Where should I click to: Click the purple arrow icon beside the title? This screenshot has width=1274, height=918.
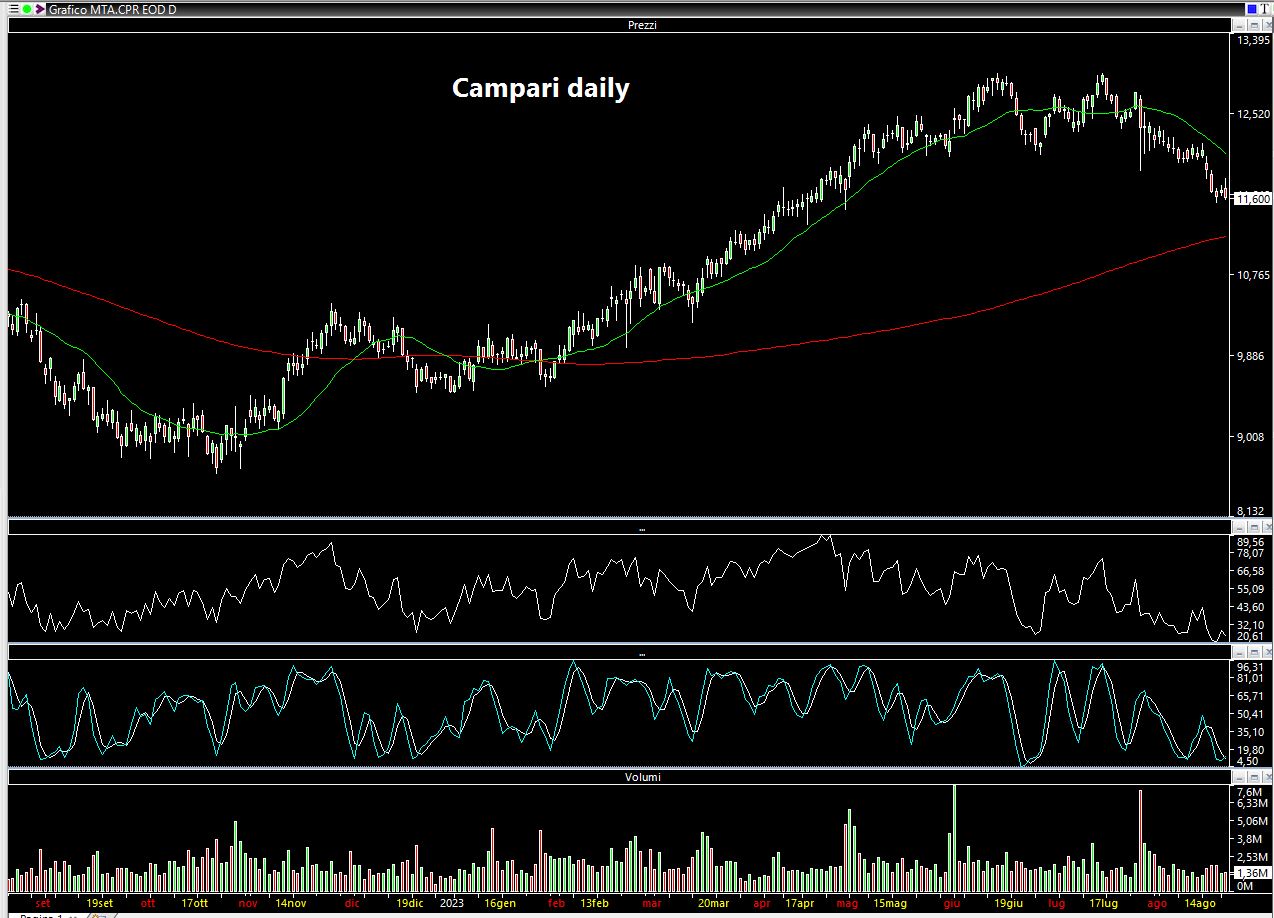point(39,8)
